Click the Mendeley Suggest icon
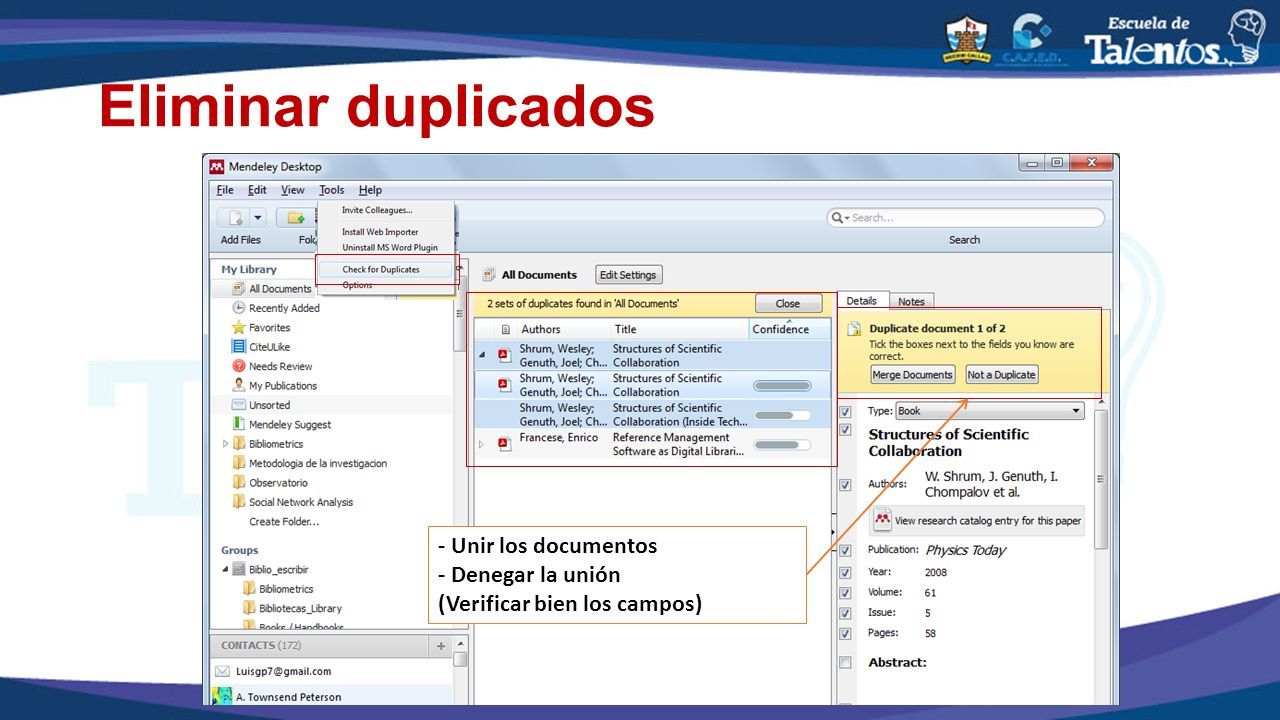Image resolution: width=1280 pixels, height=720 pixels. [239, 424]
